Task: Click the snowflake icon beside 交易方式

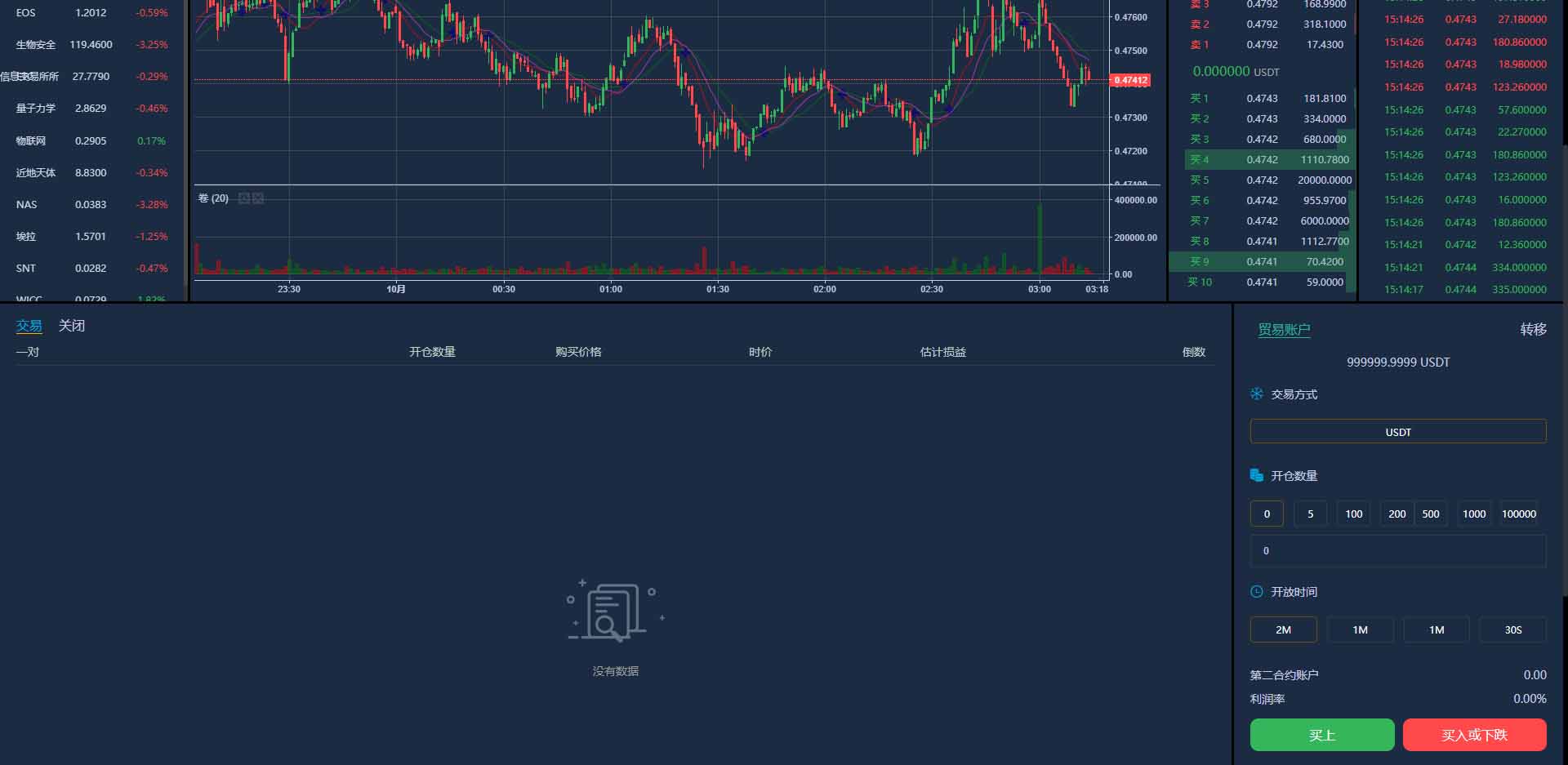Action: pyautogui.click(x=1257, y=394)
